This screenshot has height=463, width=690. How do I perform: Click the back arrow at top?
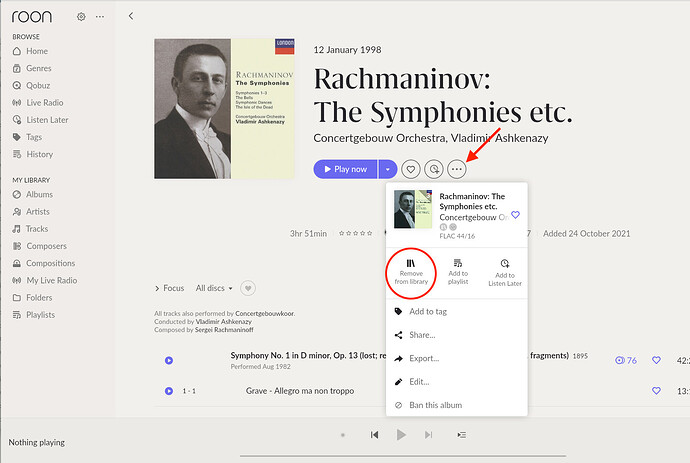(x=131, y=16)
